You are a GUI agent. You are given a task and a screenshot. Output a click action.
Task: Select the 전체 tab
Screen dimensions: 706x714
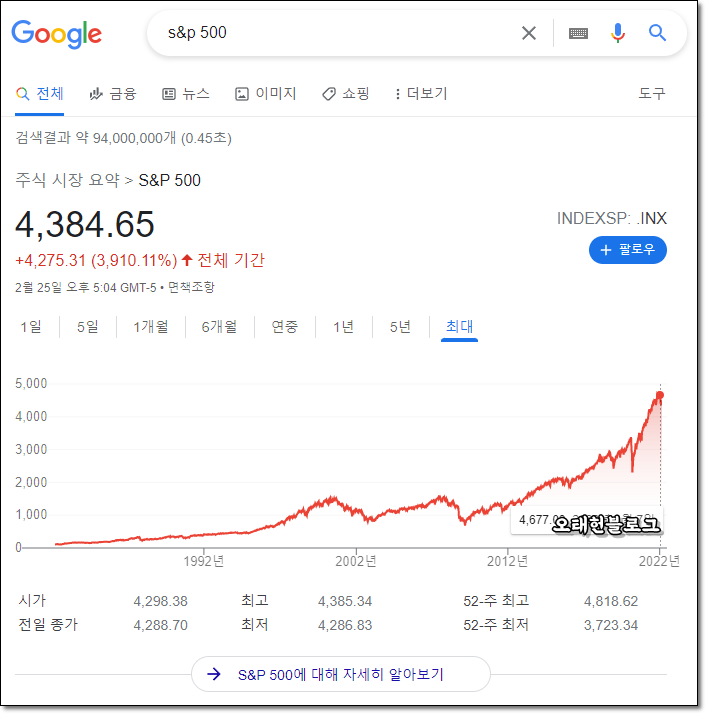tap(40, 94)
